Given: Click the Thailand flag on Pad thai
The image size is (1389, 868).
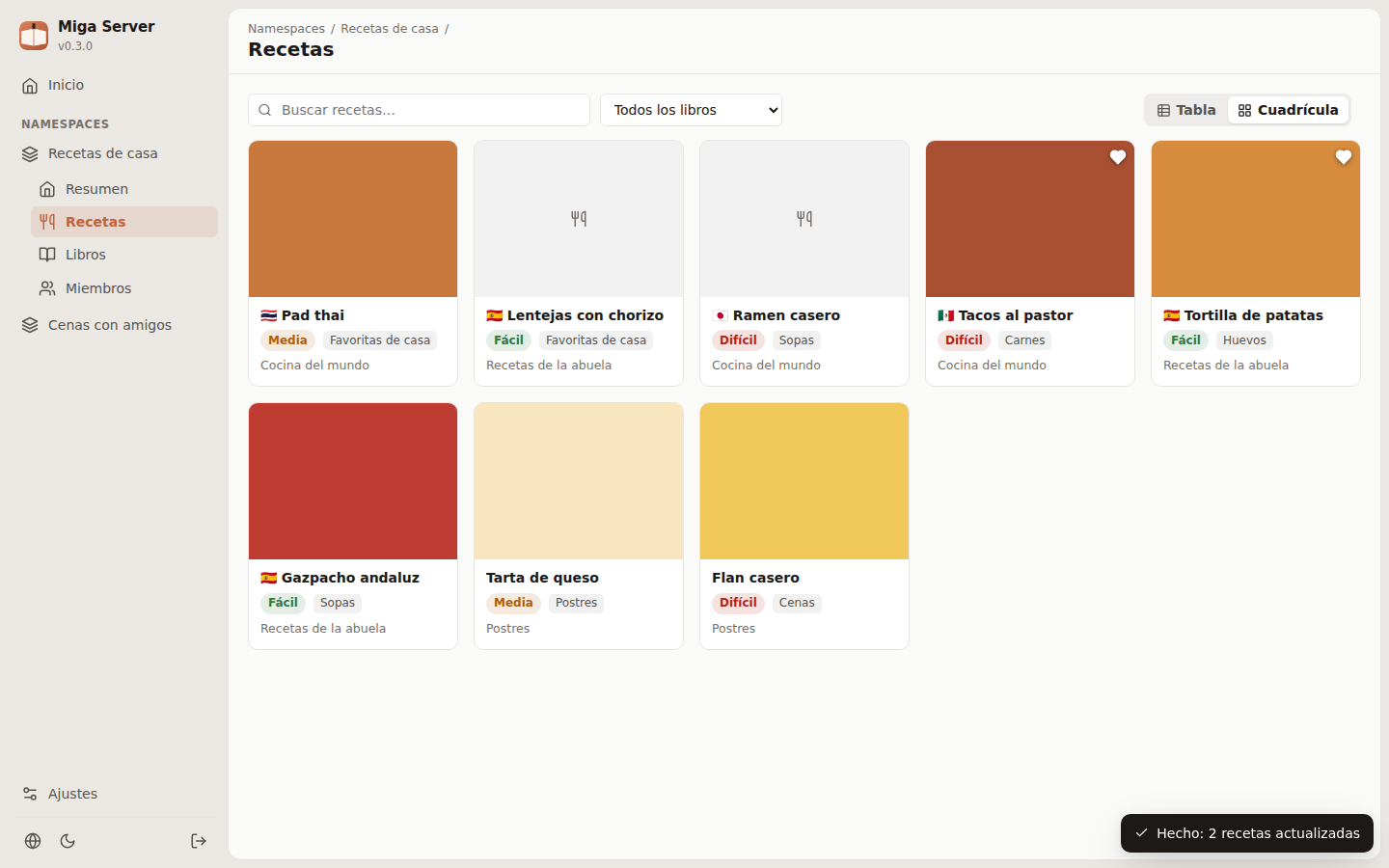Looking at the screenshot, I should (269, 315).
